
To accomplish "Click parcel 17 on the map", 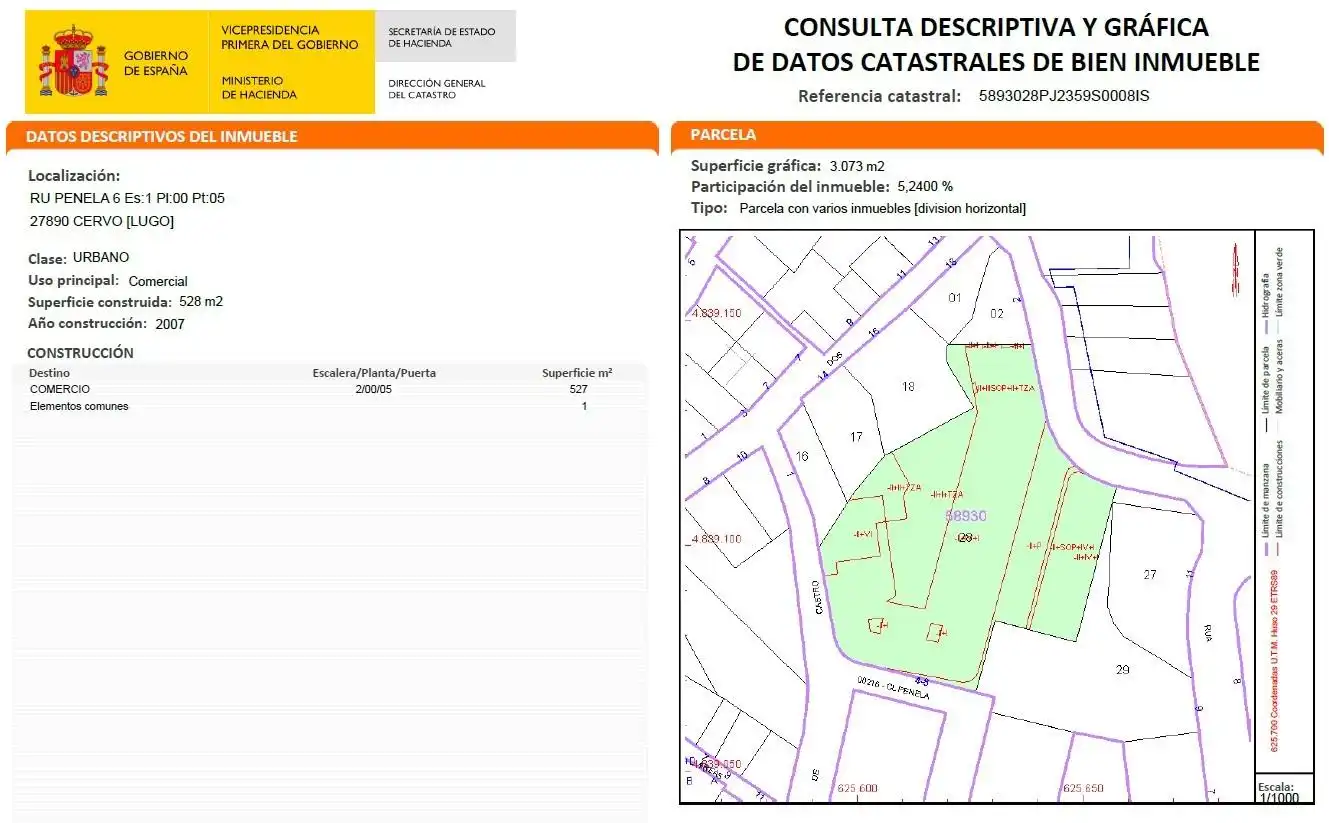I will tap(856, 437).
